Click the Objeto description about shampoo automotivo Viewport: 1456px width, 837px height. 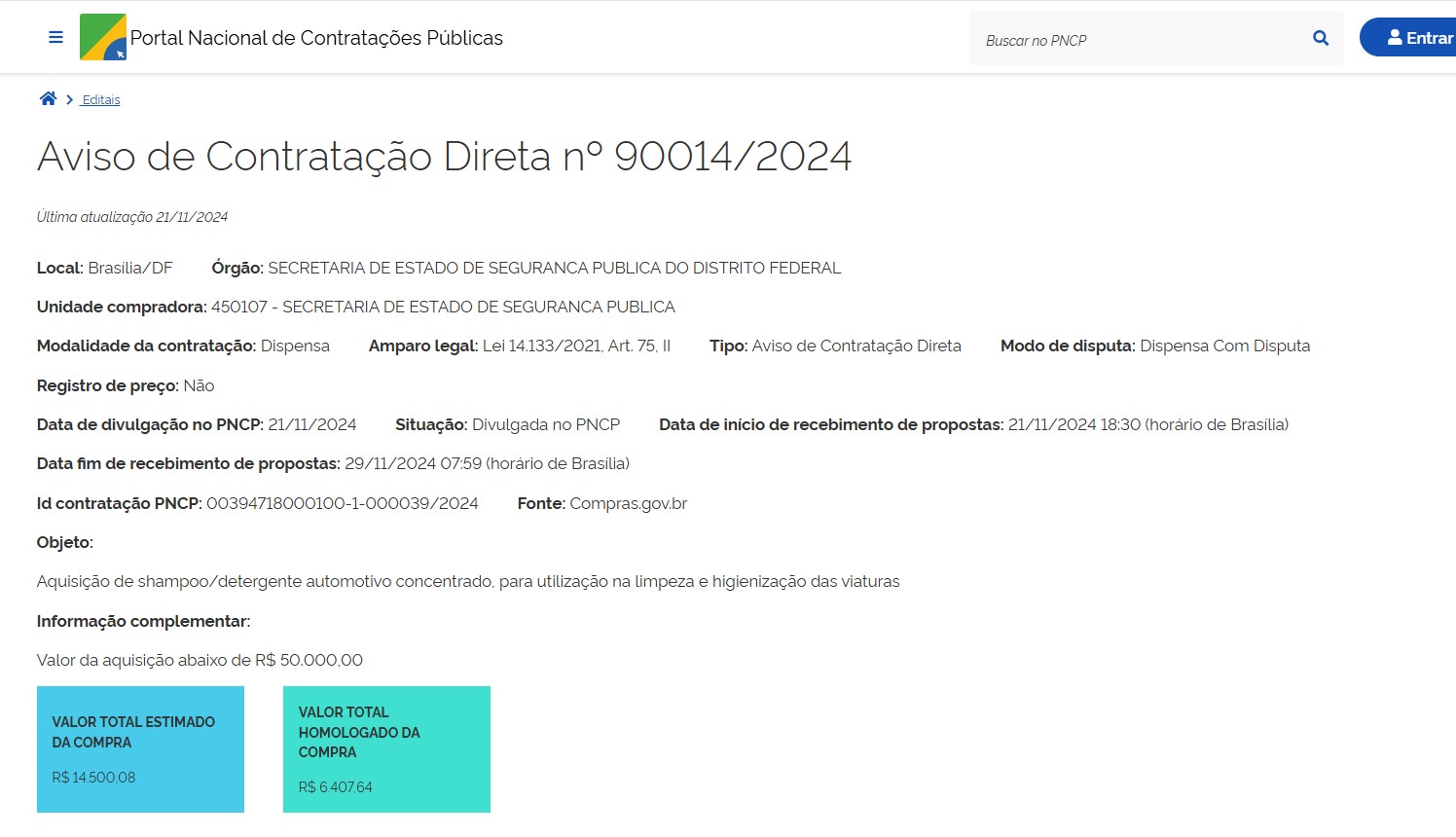(467, 581)
